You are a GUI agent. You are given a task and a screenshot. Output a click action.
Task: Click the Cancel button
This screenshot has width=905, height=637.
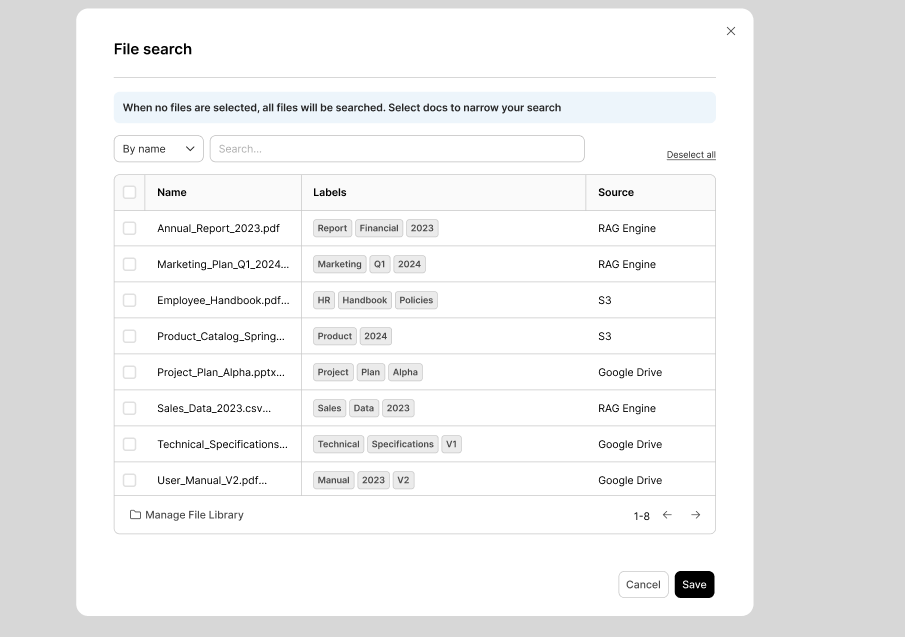(x=643, y=584)
